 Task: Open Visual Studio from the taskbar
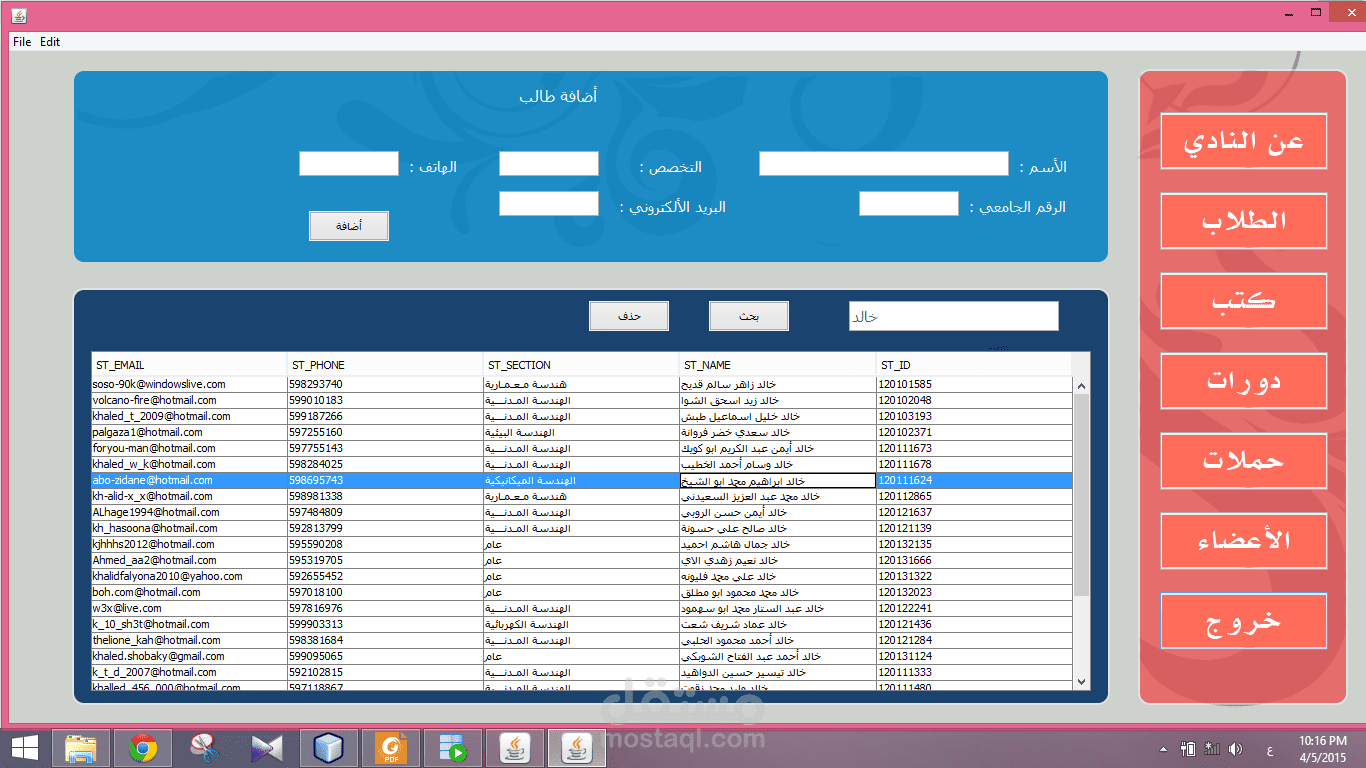tap(267, 748)
